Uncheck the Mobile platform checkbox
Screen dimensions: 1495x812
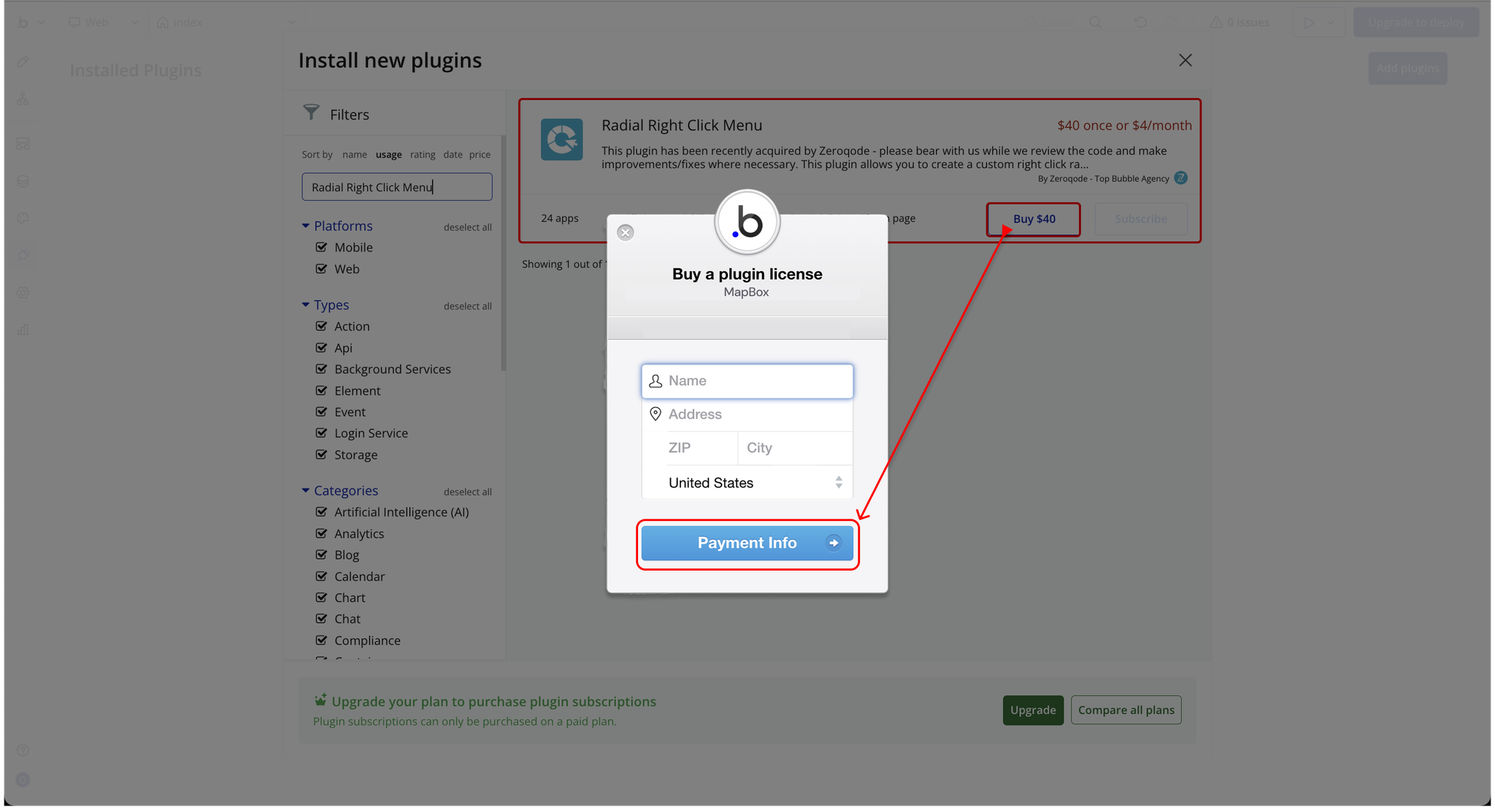(321, 247)
